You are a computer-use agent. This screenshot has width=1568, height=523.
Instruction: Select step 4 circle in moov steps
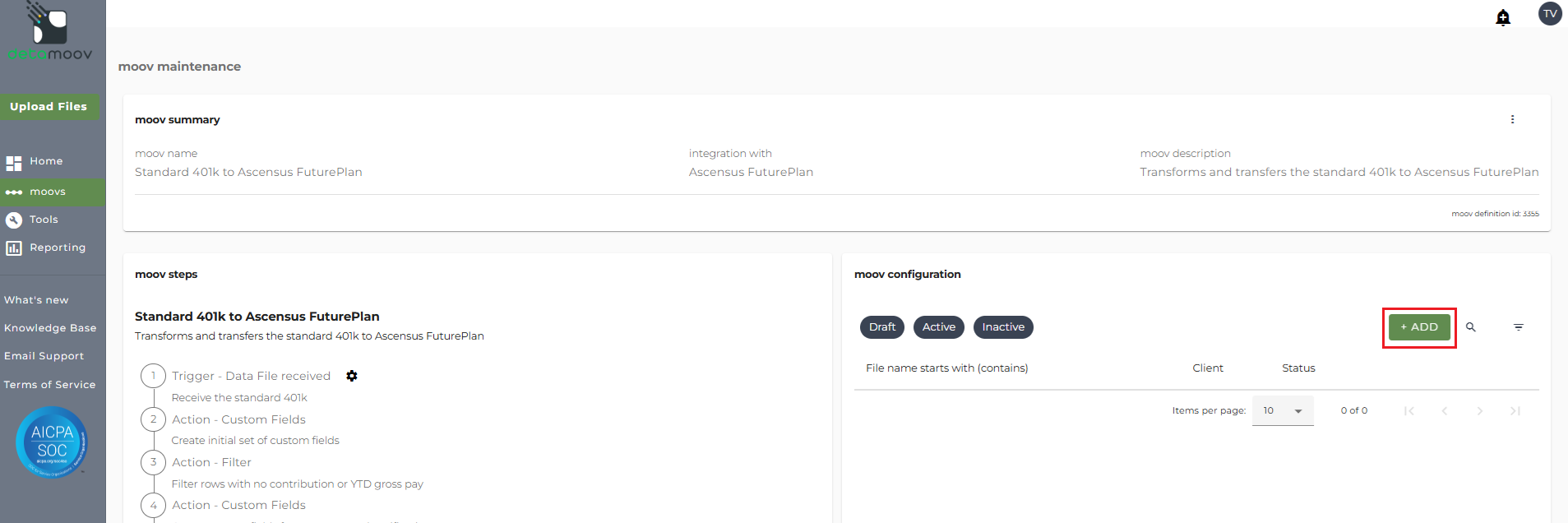tap(153, 505)
